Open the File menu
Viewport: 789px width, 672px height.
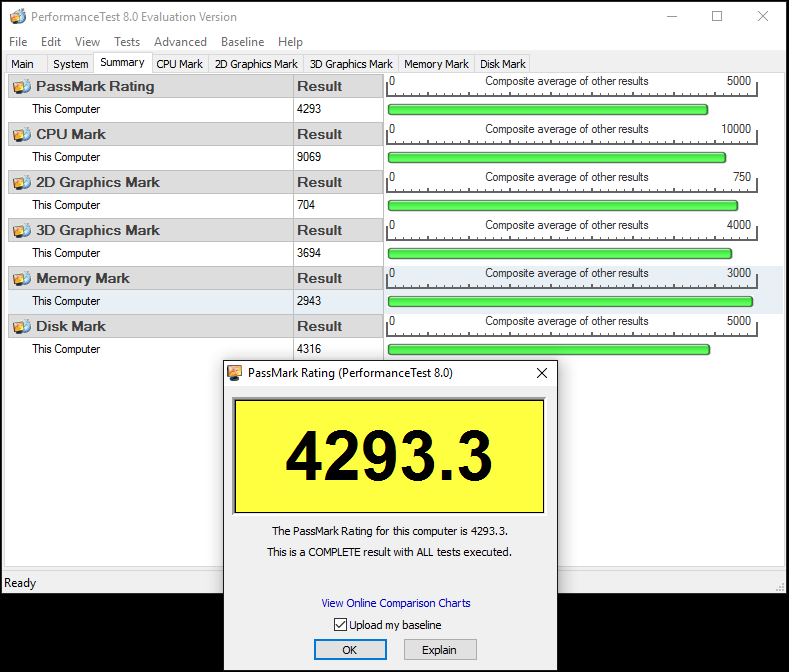pyautogui.click(x=18, y=42)
